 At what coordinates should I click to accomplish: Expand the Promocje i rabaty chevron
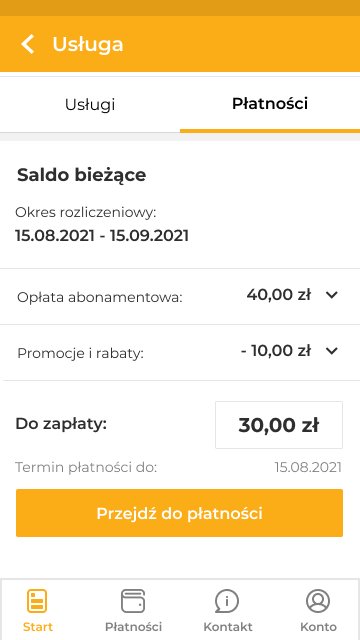[x=332, y=351]
